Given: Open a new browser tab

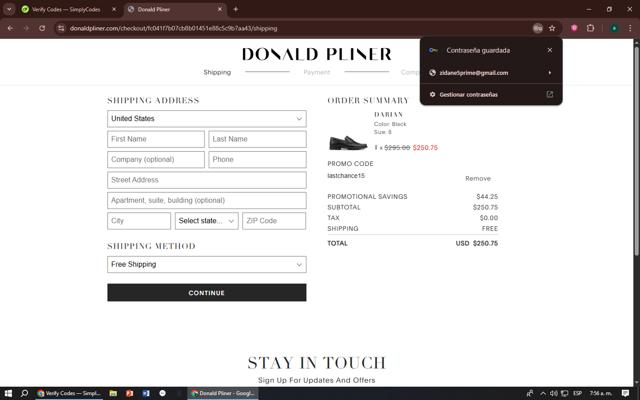Looking at the screenshot, I should [x=236, y=9].
